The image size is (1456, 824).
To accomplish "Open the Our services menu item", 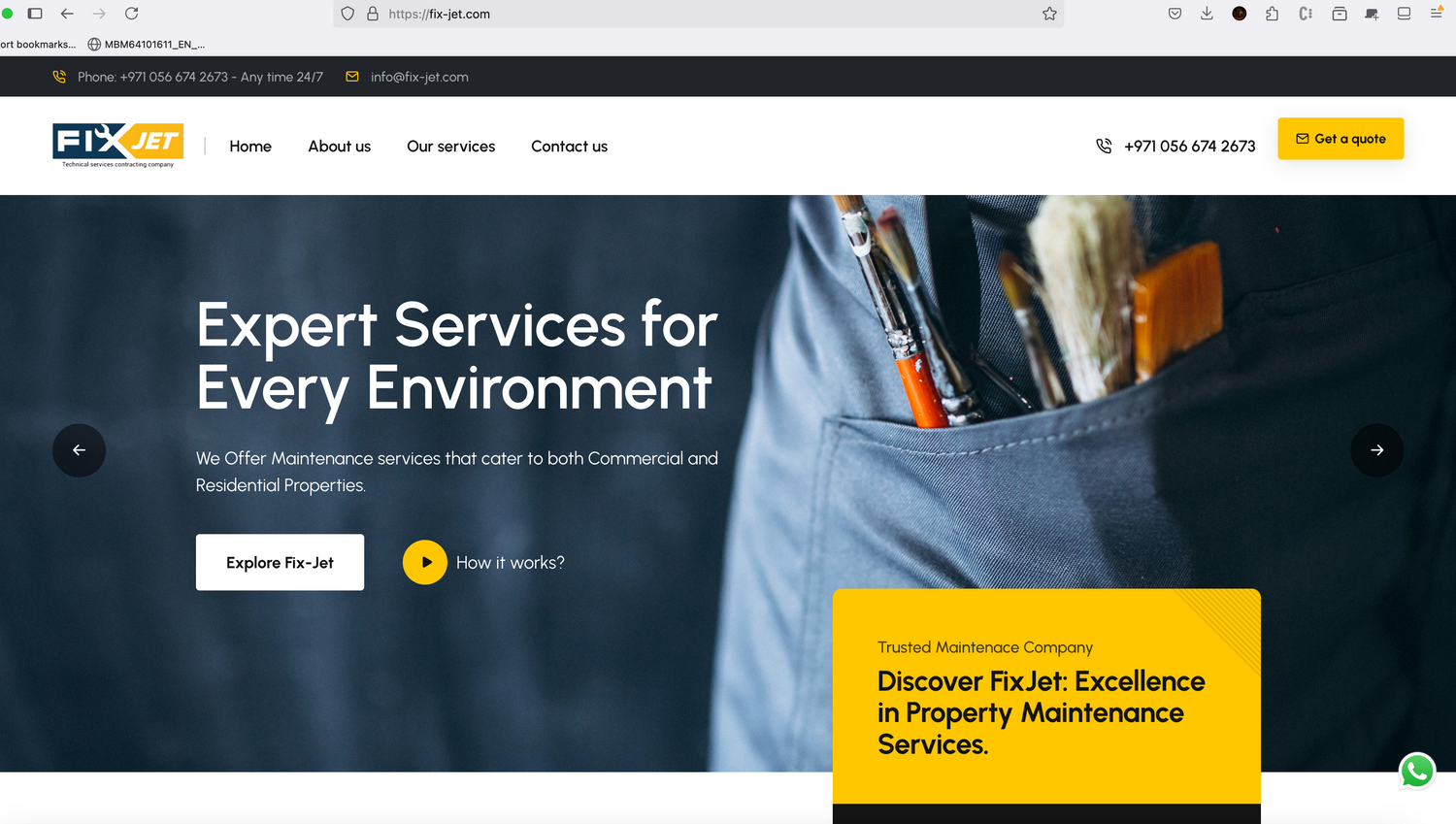I will point(451,147).
